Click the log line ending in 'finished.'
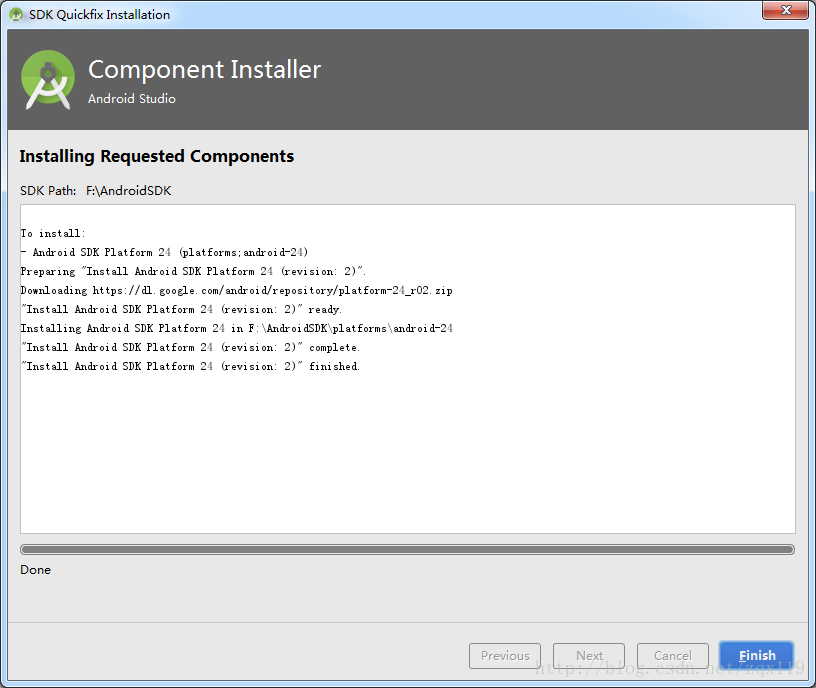 click(x=190, y=366)
